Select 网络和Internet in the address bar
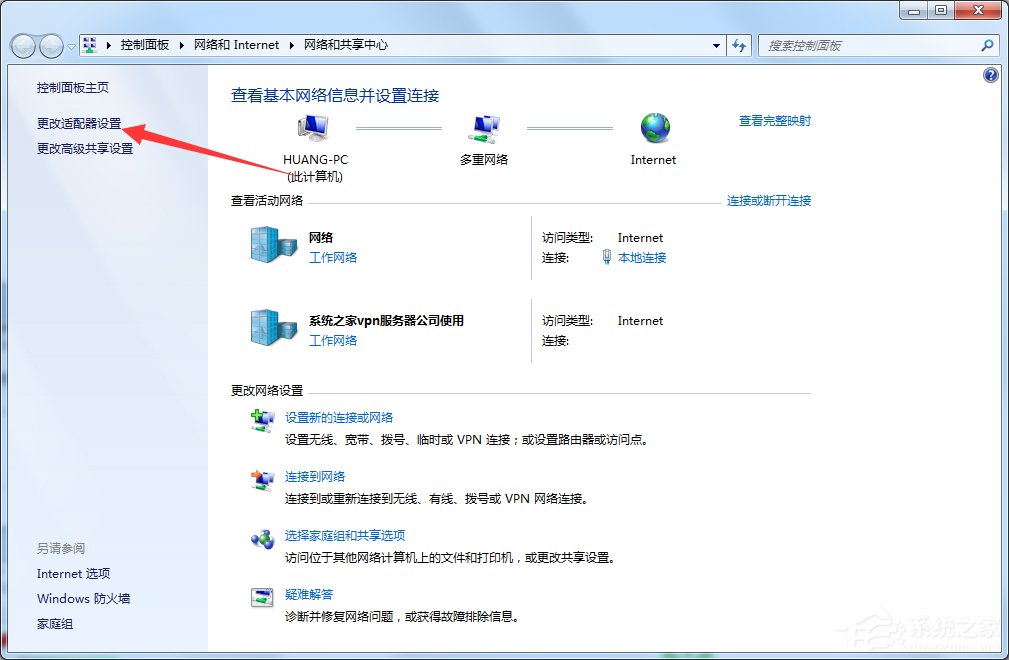This screenshot has height=660, width=1009. (x=236, y=45)
